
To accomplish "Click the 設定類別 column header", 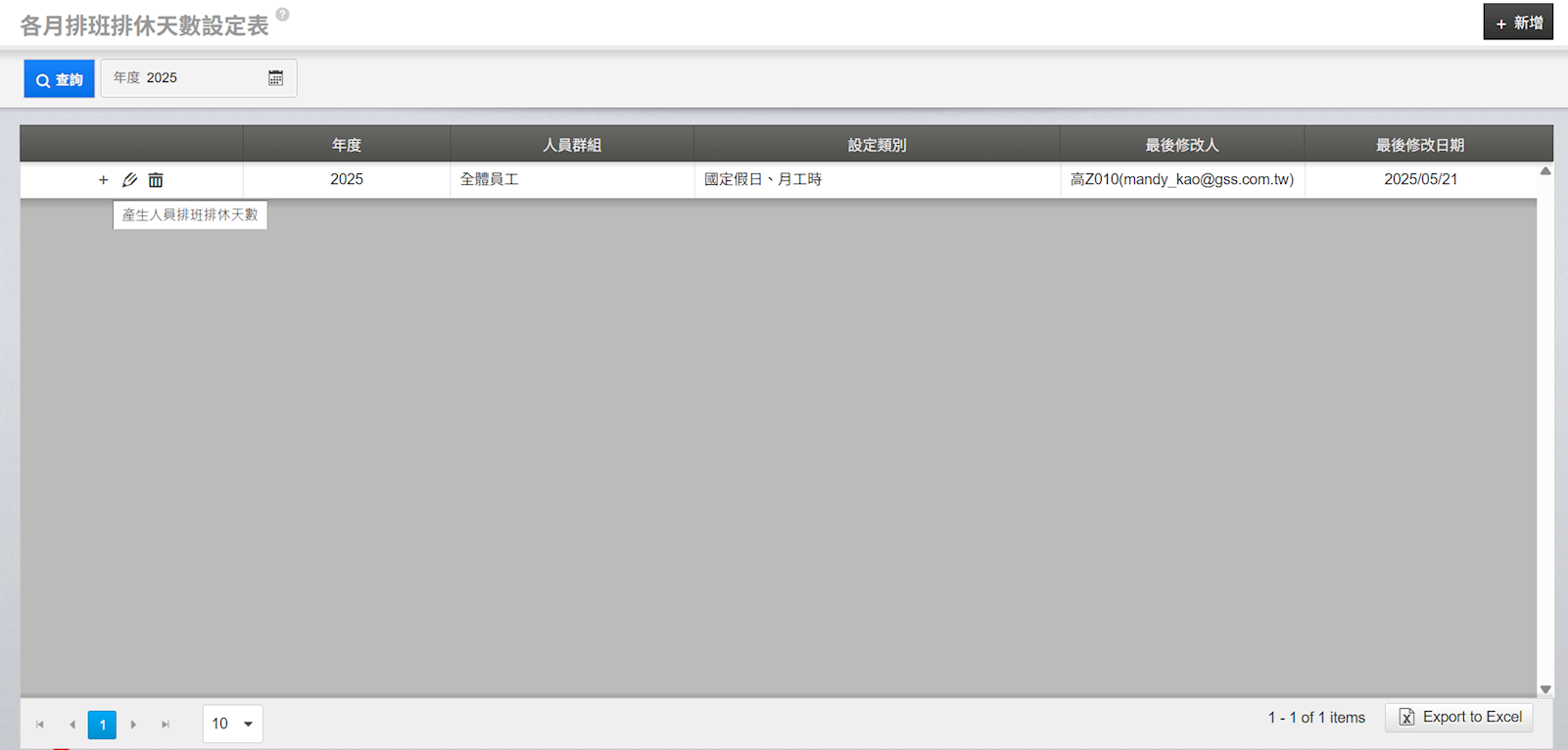I will pyautogui.click(x=877, y=145).
